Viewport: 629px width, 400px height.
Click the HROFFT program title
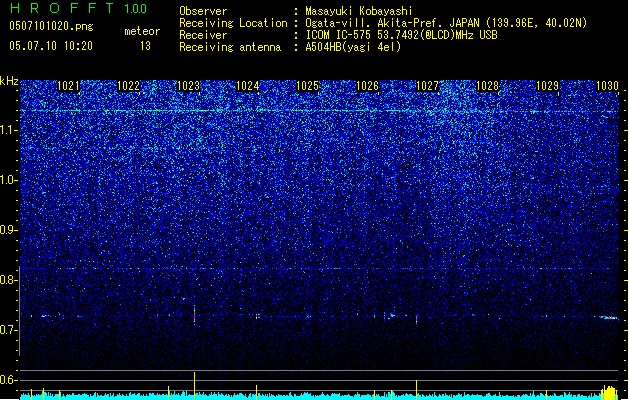point(61,8)
